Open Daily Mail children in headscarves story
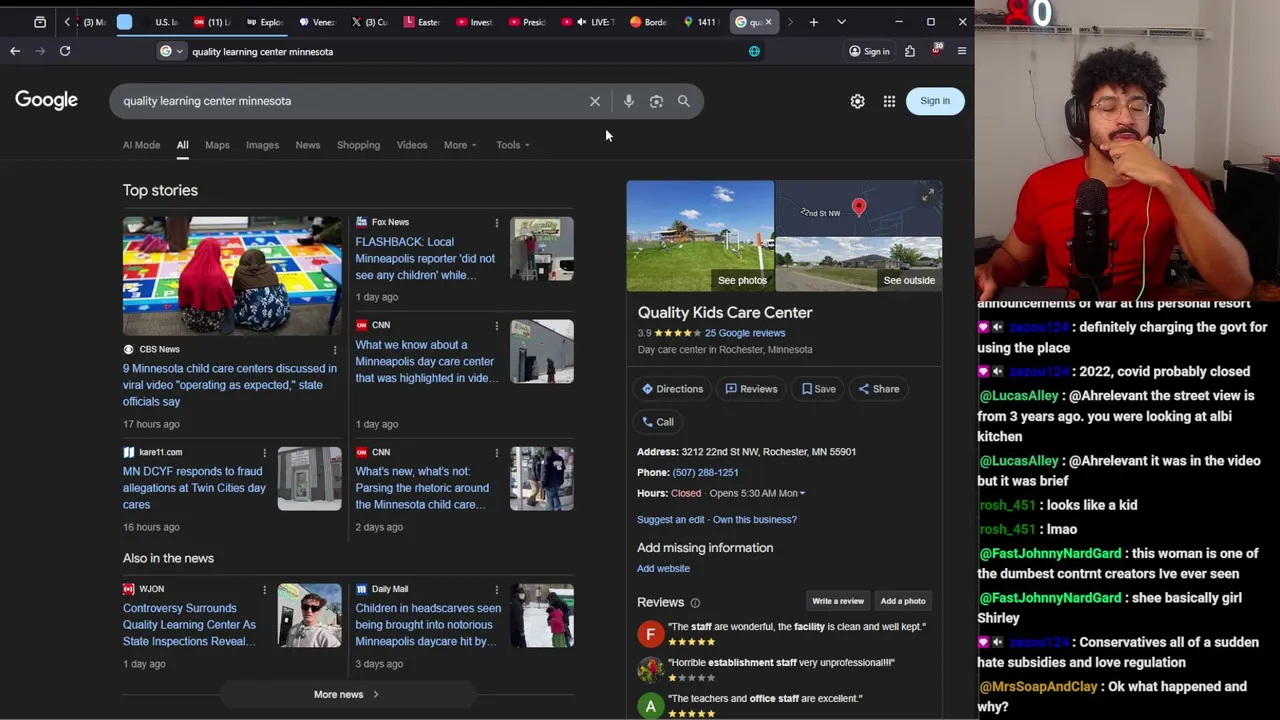 [428, 625]
